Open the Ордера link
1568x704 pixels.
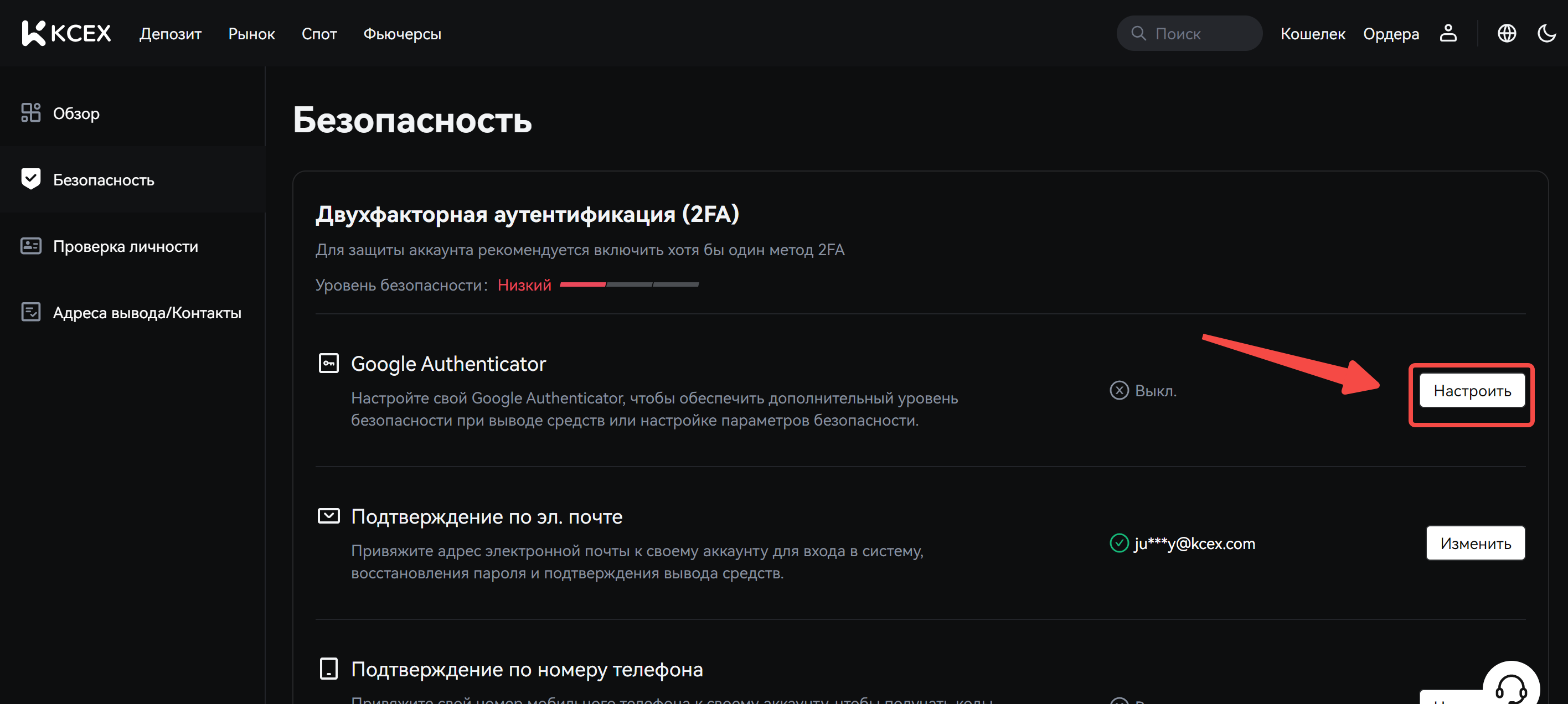pyautogui.click(x=1390, y=34)
